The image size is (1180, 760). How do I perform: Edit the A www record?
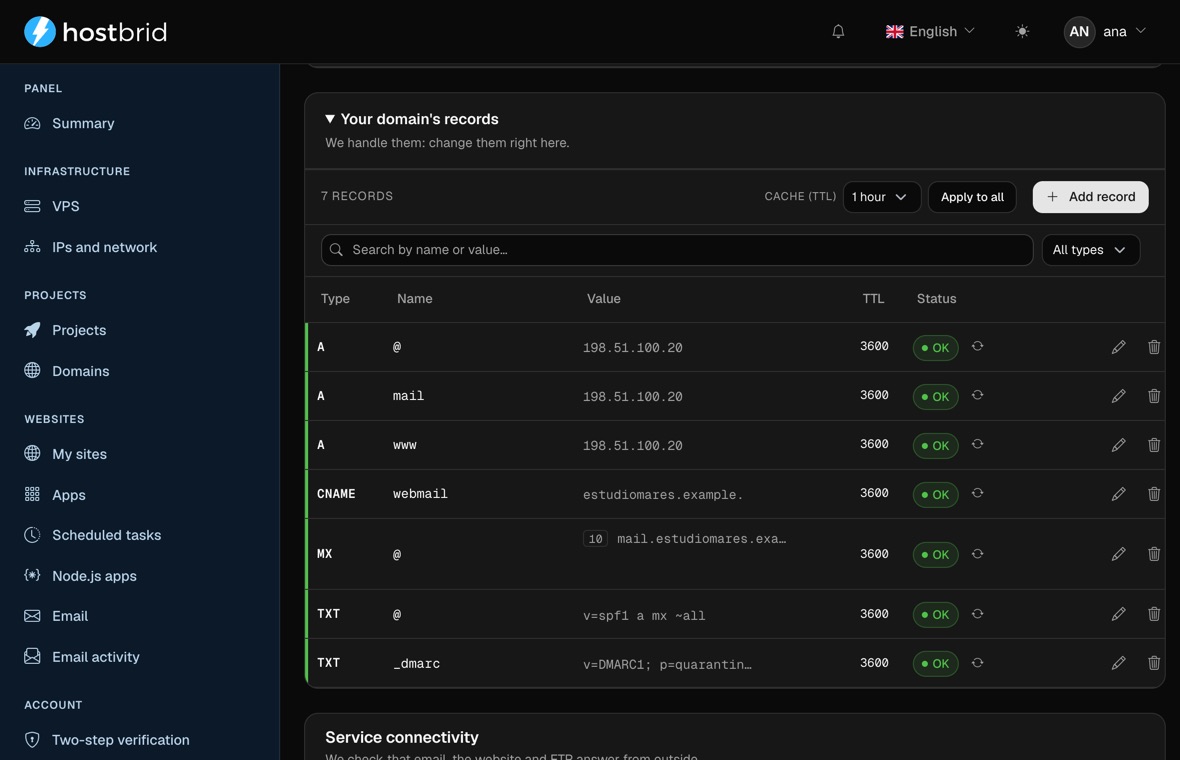point(1118,445)
